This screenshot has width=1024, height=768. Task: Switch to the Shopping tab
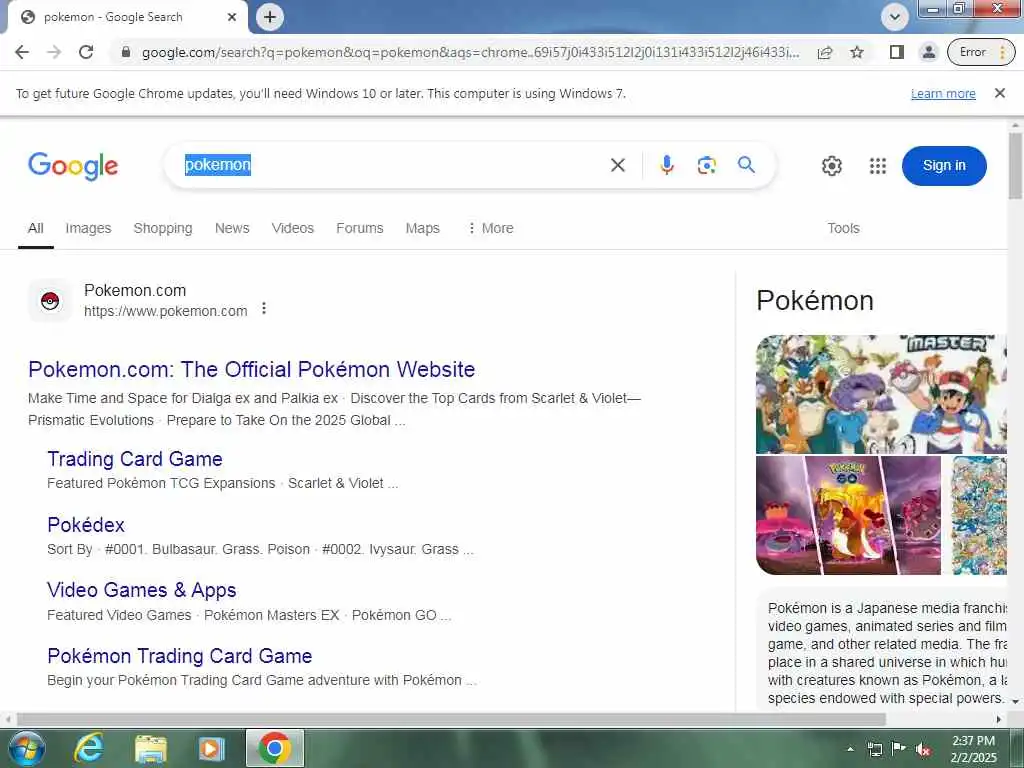(x=163, y=228)
